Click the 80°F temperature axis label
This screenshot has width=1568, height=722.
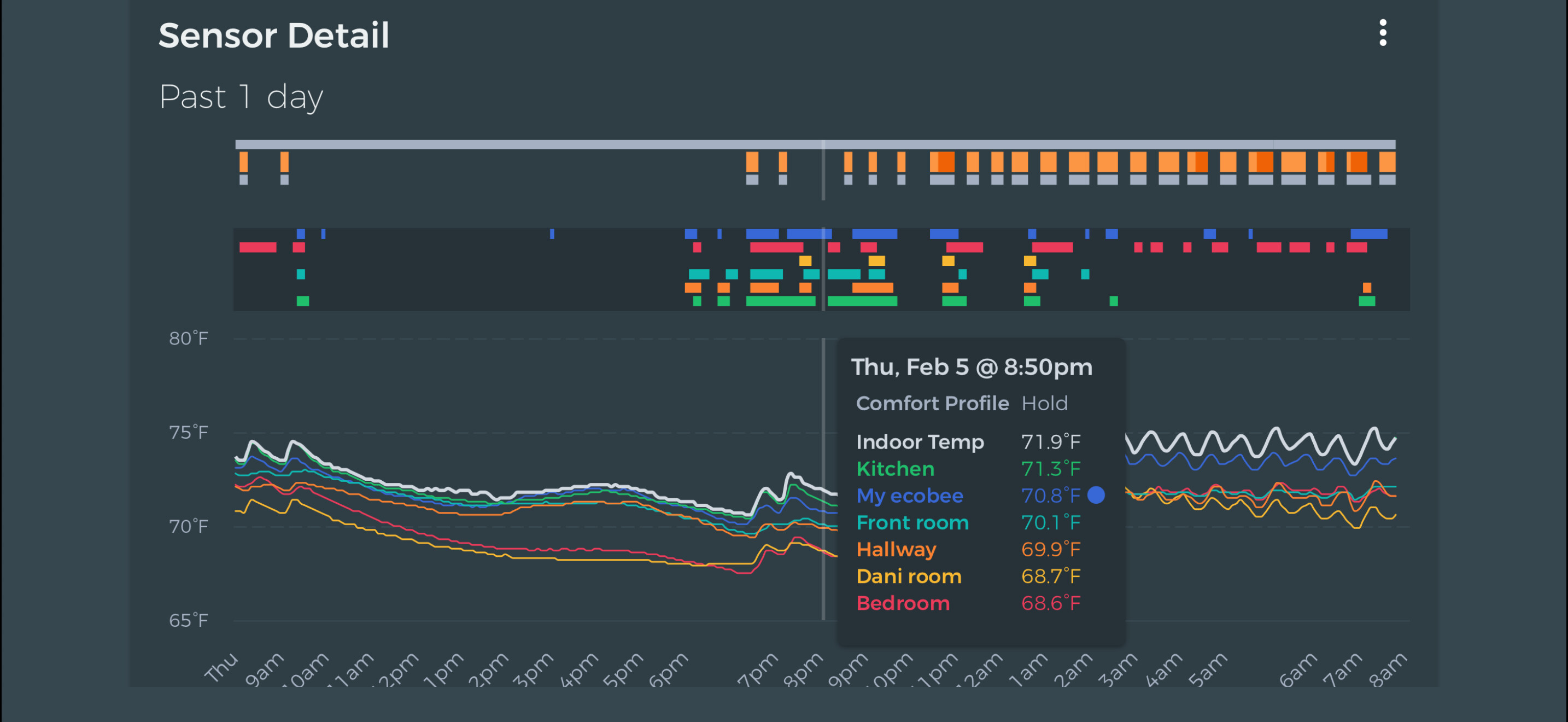click(188, 339)
